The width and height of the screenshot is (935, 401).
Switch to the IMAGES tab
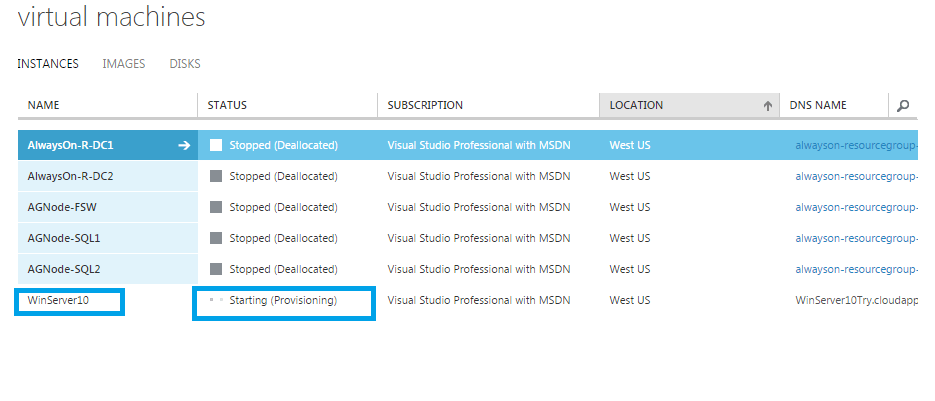point(123,64)
